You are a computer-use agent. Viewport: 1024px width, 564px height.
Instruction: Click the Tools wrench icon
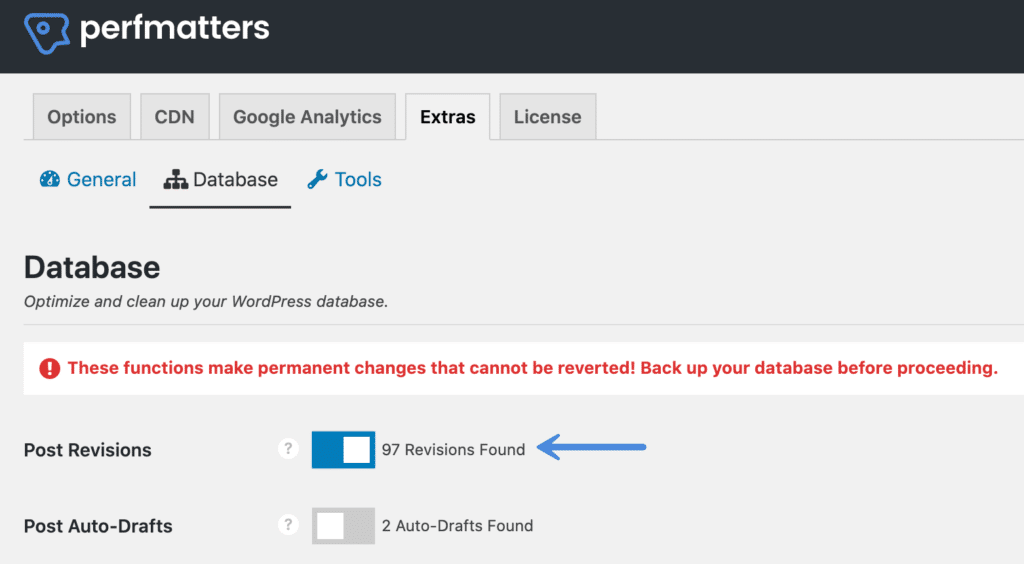click(317, 179)
